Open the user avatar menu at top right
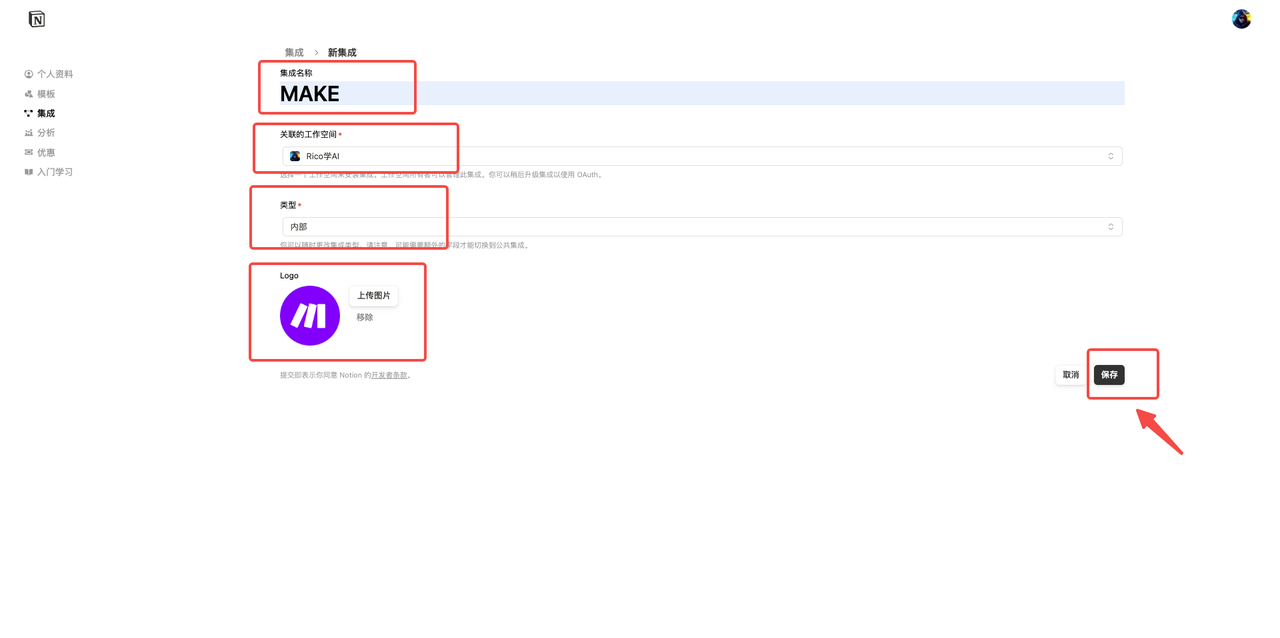The height and width of the screenshot is (638, 1280). (x=1241, y=19)
